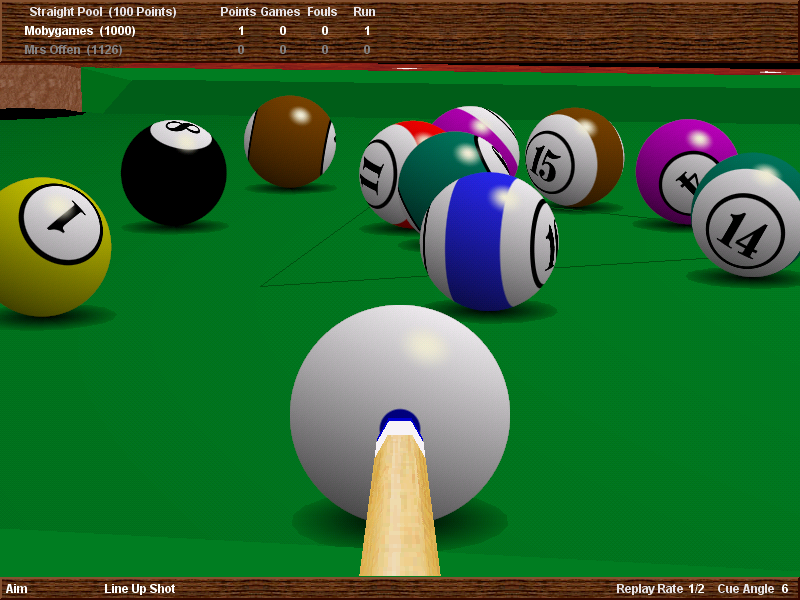This screenshot has width=800, height=600.
Task: Adjust the Cue Angle 6 indicator
Action: point(753,589)
